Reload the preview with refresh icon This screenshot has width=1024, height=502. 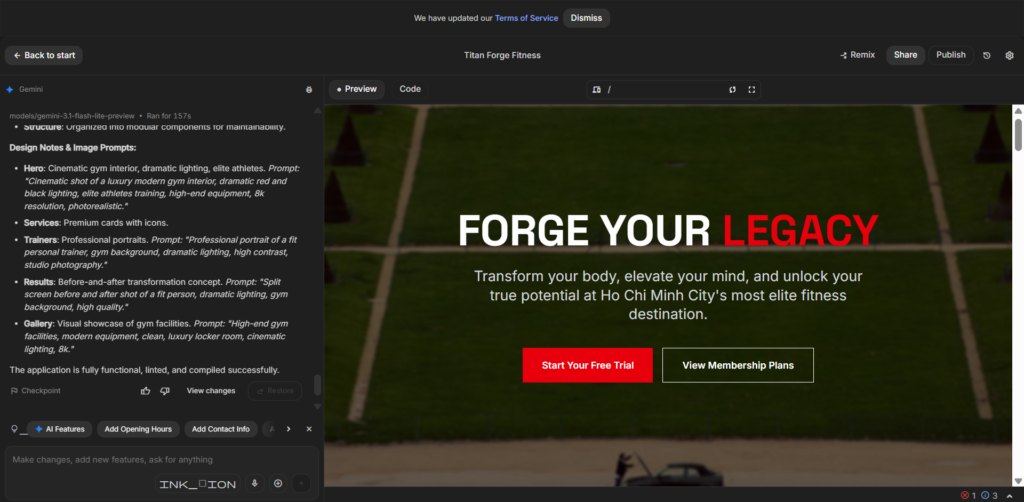(x=732, y=90)
